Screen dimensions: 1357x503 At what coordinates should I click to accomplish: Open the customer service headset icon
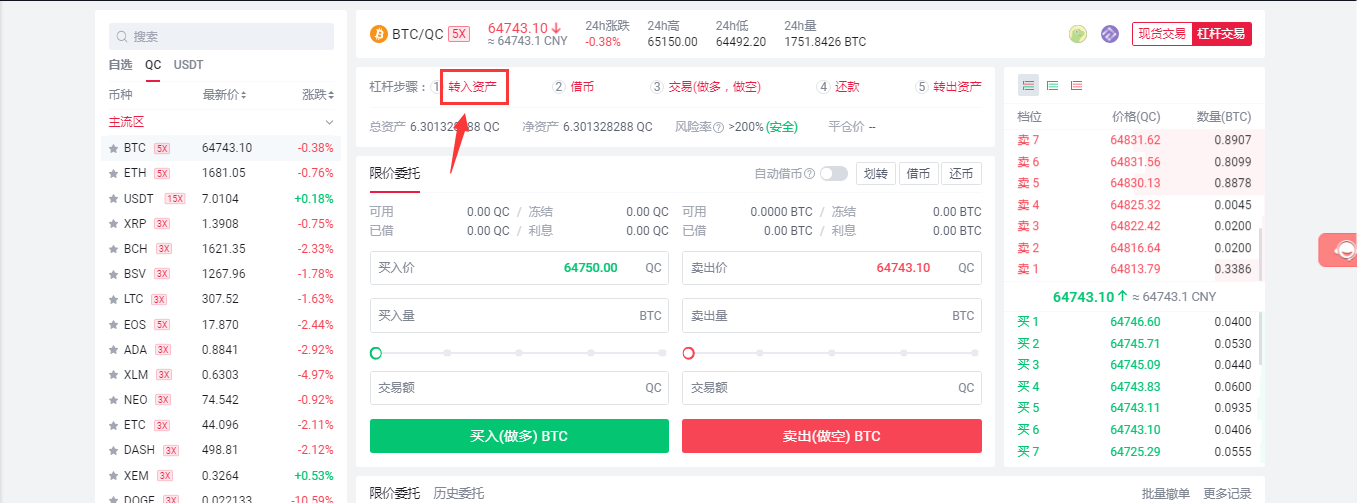click(x=1345, y=249)
